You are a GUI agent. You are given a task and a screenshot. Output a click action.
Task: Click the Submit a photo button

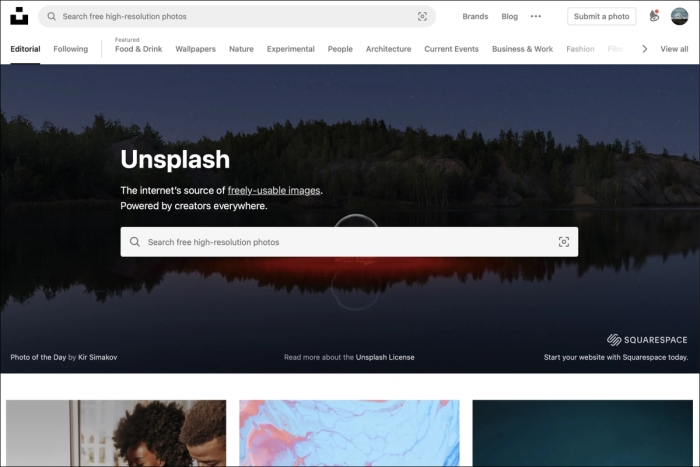click(x=601, y=17)
